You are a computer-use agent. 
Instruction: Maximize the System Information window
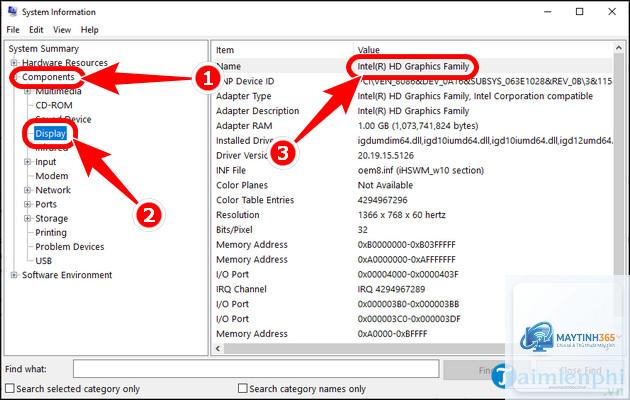pyautogui.click(x=579, y=12)
